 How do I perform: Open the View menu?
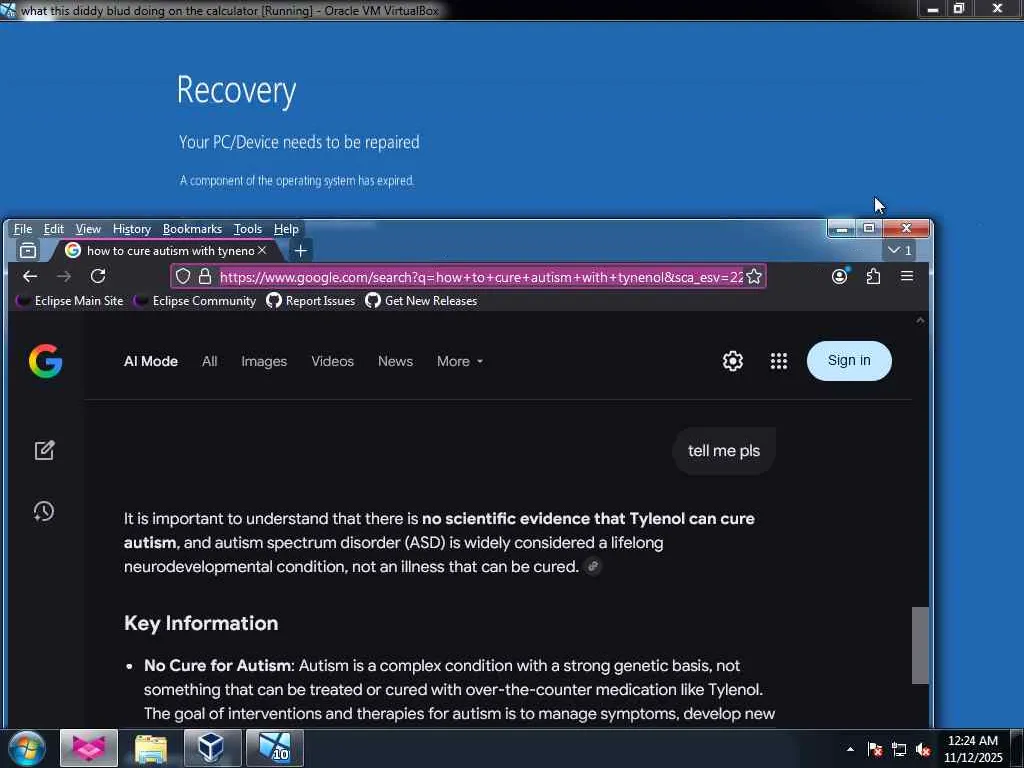88,229
